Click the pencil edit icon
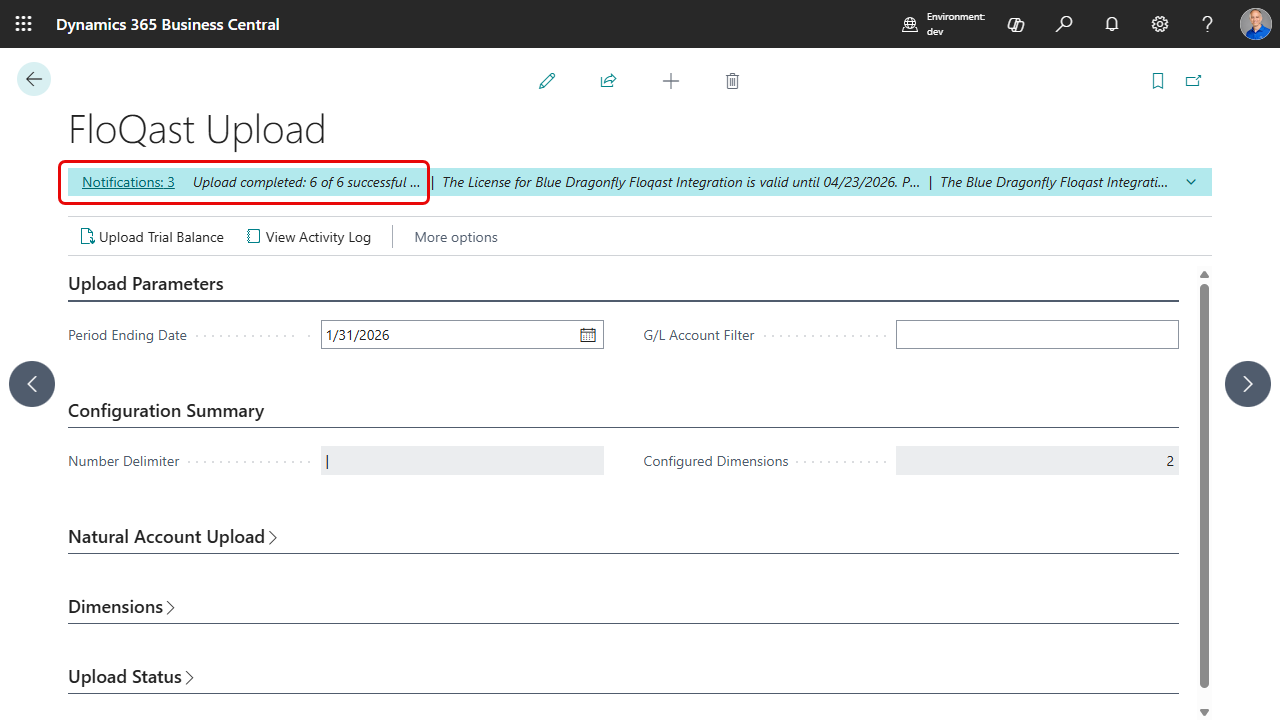Viewport: 1280px width, 720px height. click(547, 81)
